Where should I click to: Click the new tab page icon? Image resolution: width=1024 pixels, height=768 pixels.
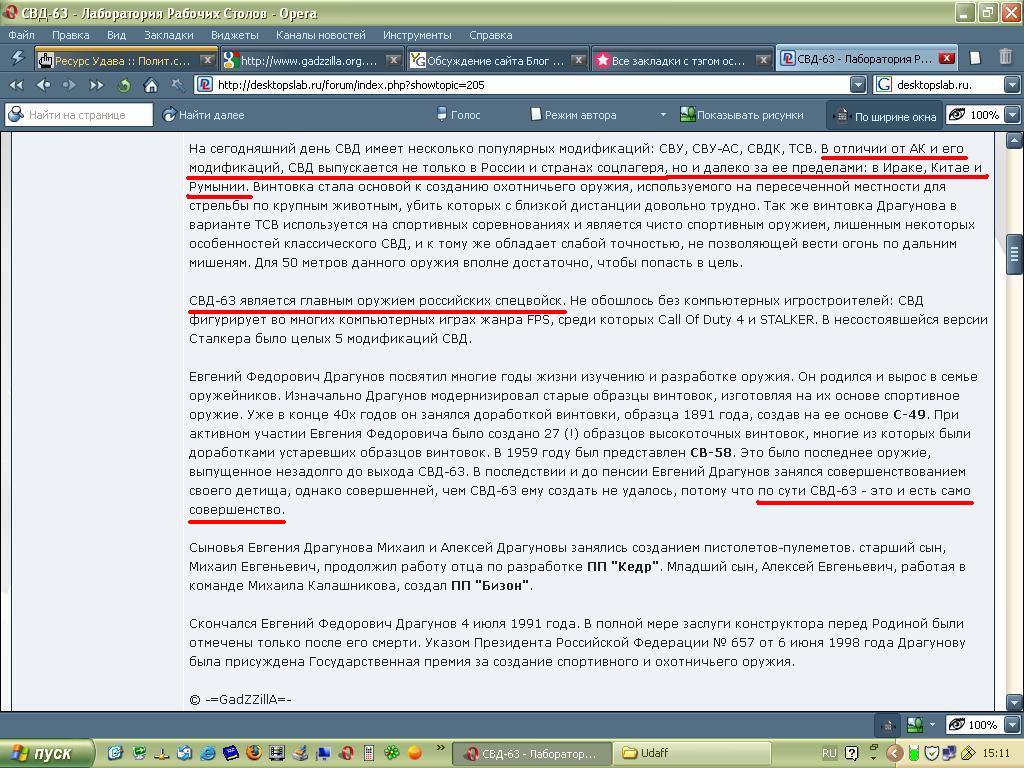[976, 58]
